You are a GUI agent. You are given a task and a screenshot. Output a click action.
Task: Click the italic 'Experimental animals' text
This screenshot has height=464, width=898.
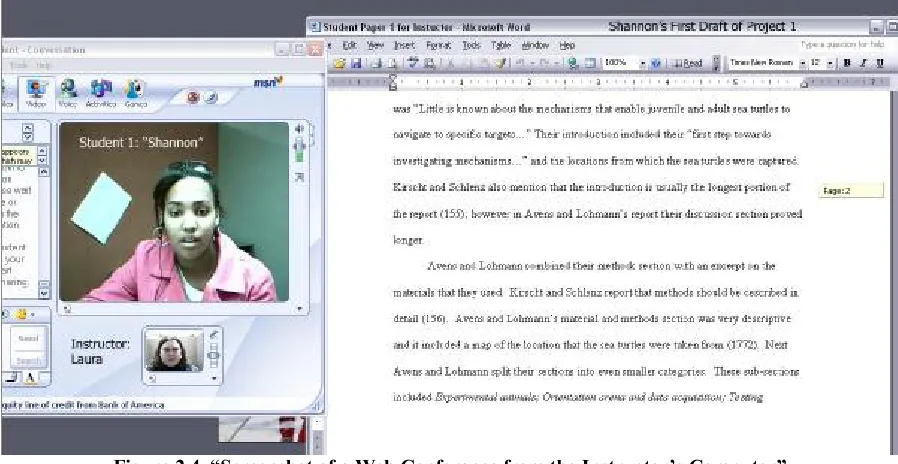[x=487, y=397]
